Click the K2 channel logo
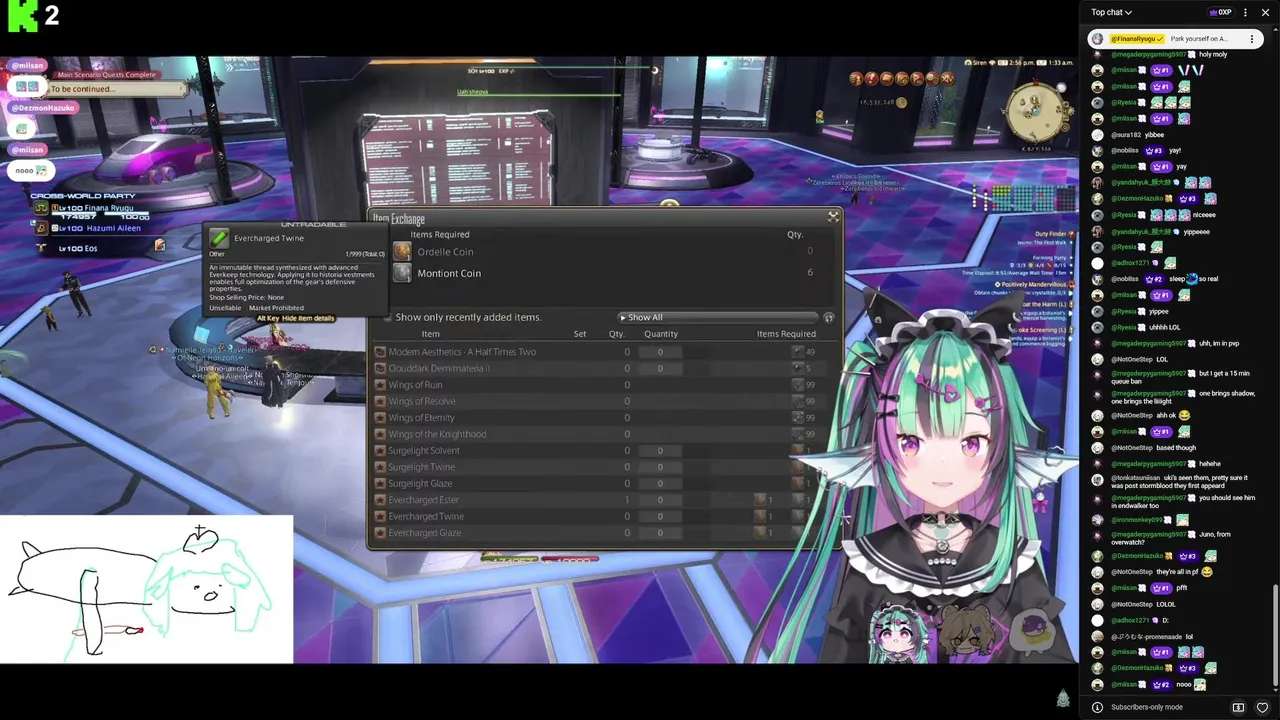The height and width of the screenshot is (720, 1280). [x=33, y=15]
